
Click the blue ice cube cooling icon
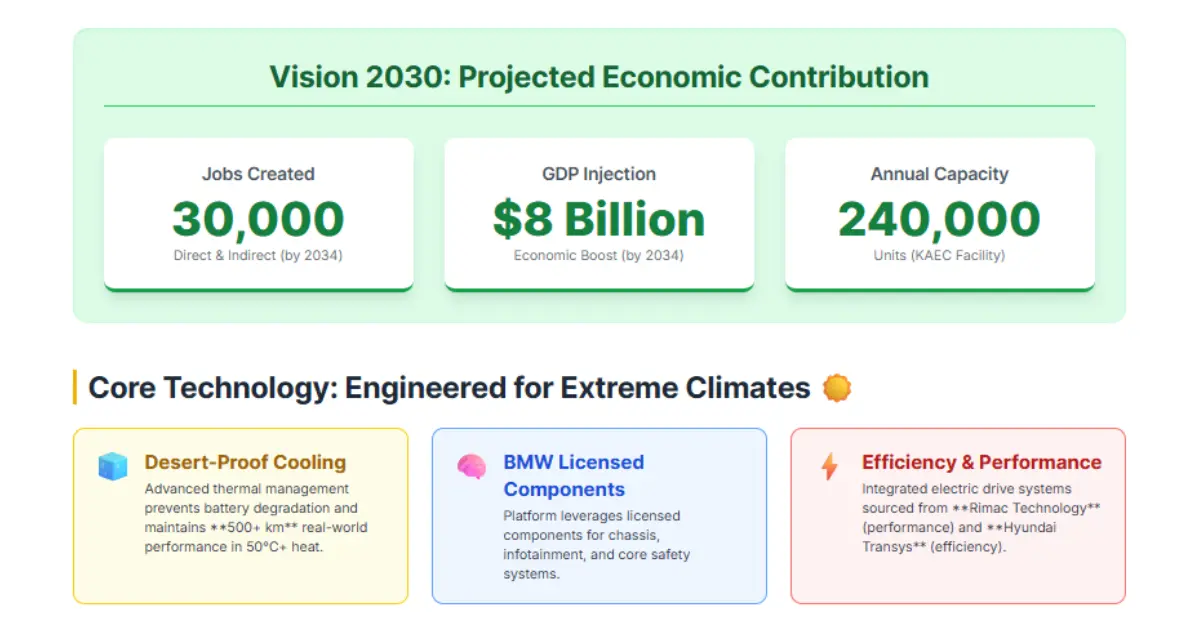point(112,466)
